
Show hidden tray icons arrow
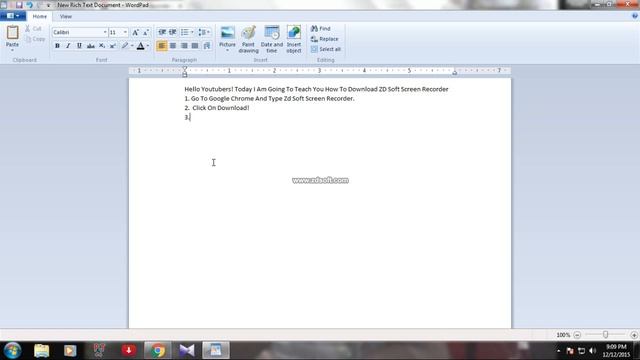pyautogui.click(x=558, y=351)
